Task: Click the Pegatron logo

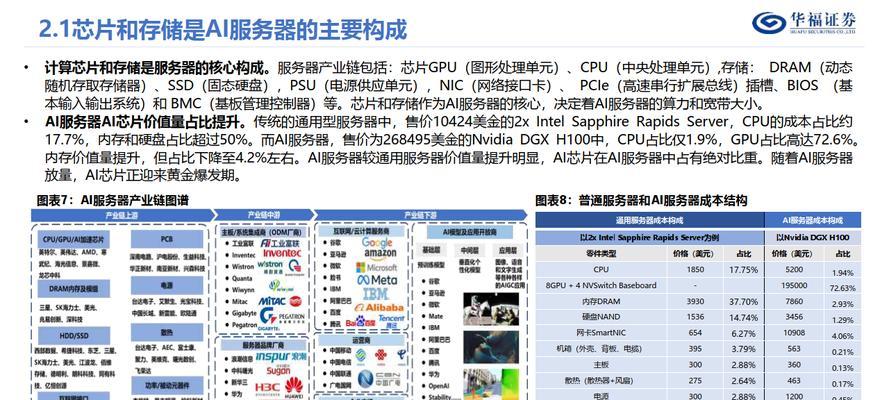Action: pos(291,316)
